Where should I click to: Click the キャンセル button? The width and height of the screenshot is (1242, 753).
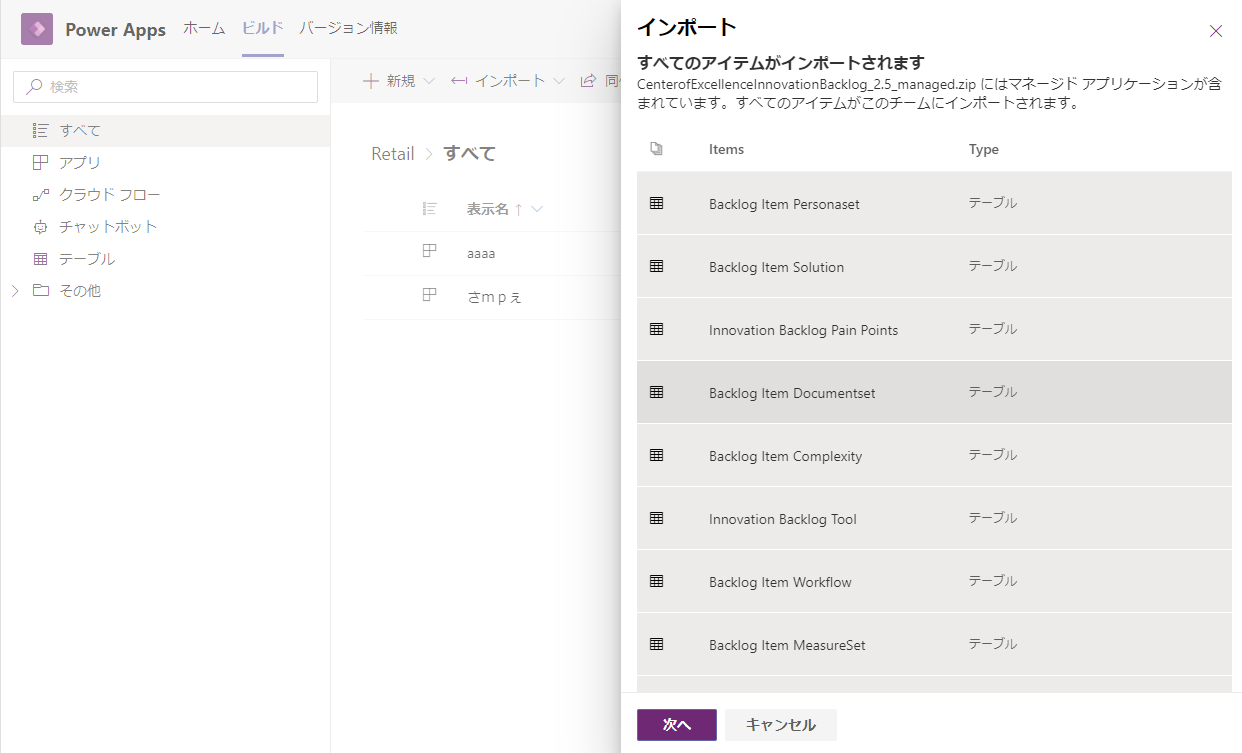pos(780,725)
